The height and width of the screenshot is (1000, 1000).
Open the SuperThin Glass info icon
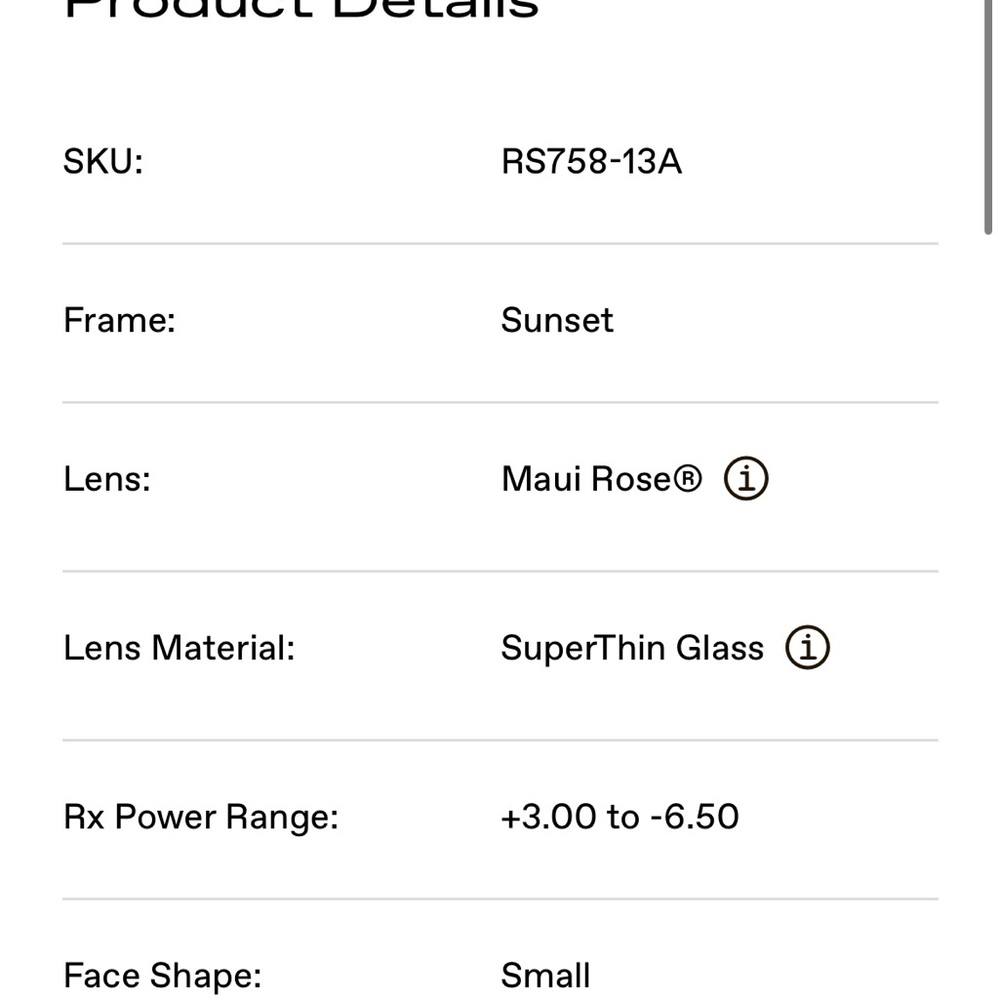[807, 647]
